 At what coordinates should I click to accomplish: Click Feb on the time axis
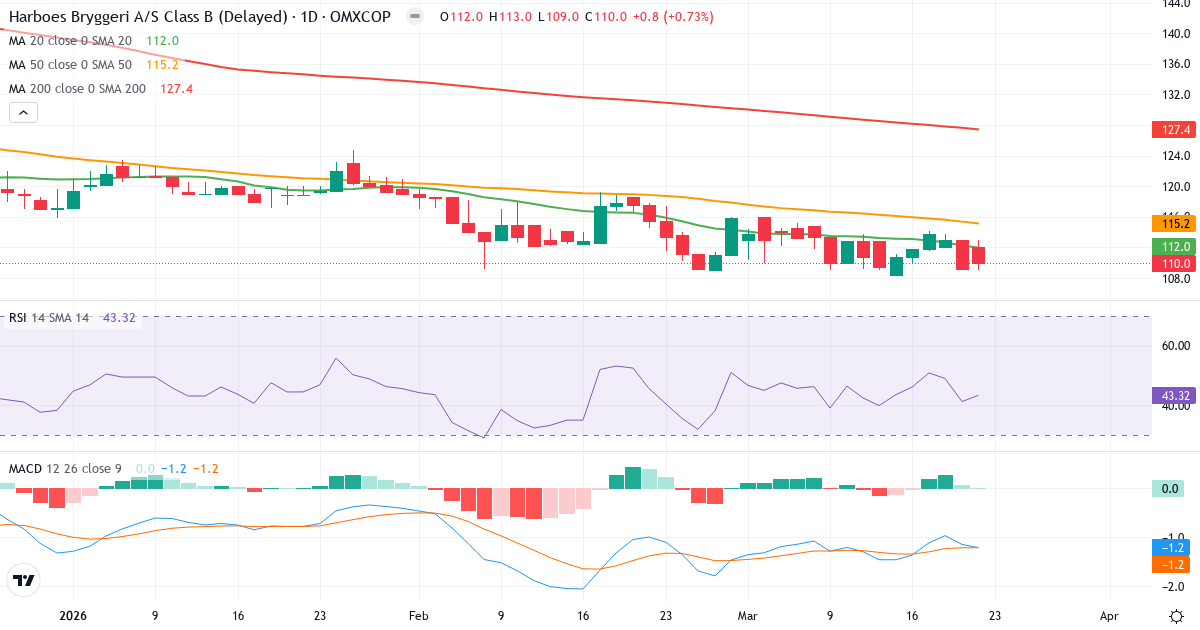[x=418, y=617]
